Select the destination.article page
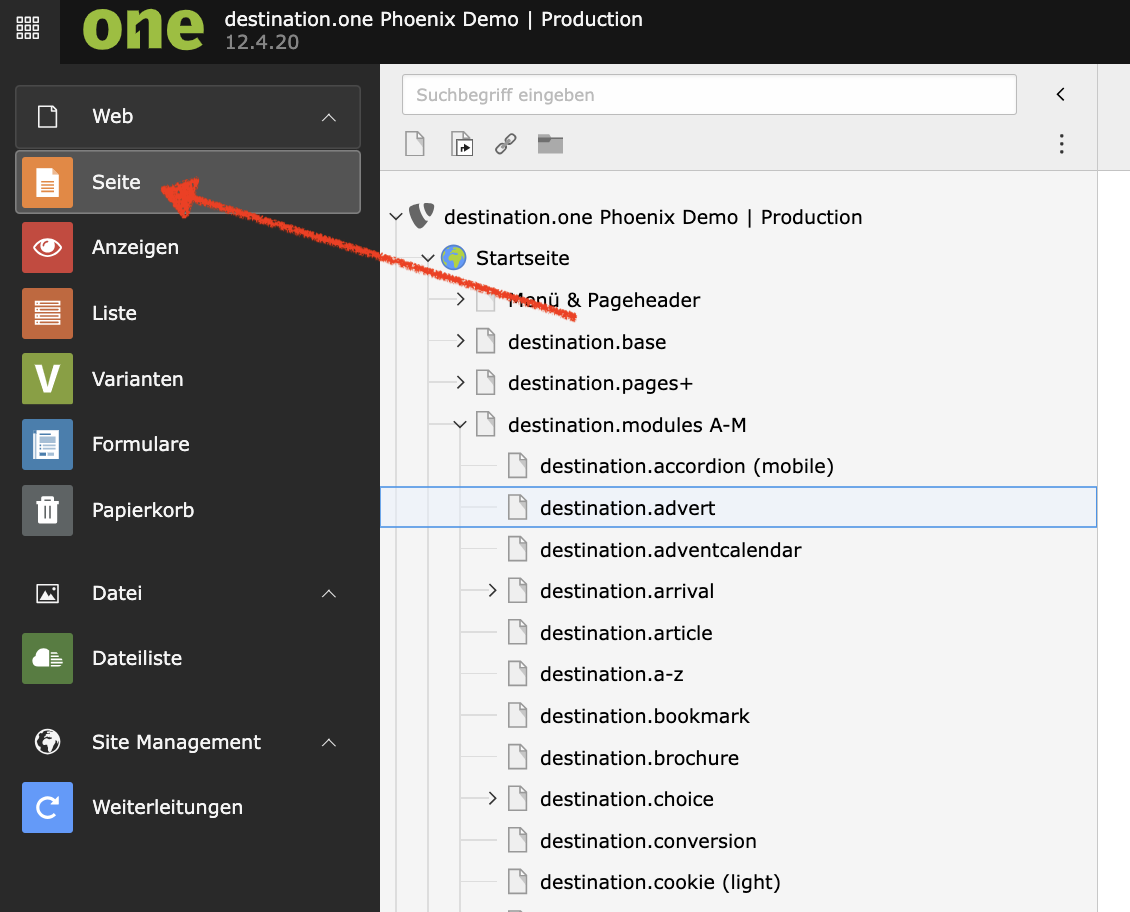Screen dimensions: 1130x912 click(626, 632)
